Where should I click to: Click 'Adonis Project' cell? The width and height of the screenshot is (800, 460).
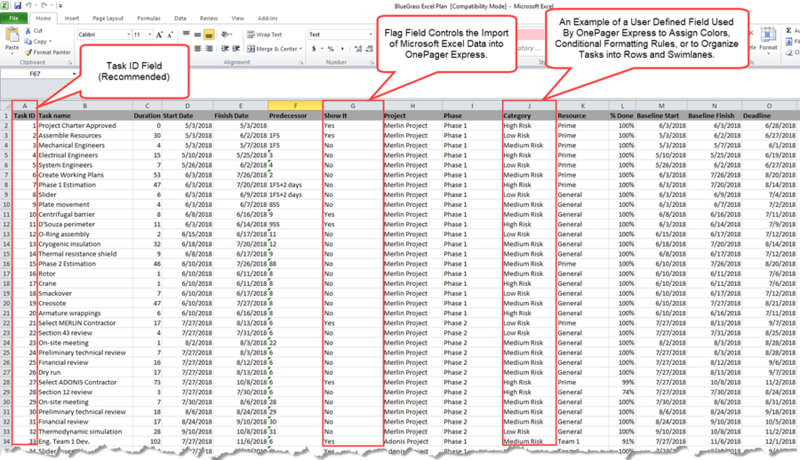(x=412, y=442)
